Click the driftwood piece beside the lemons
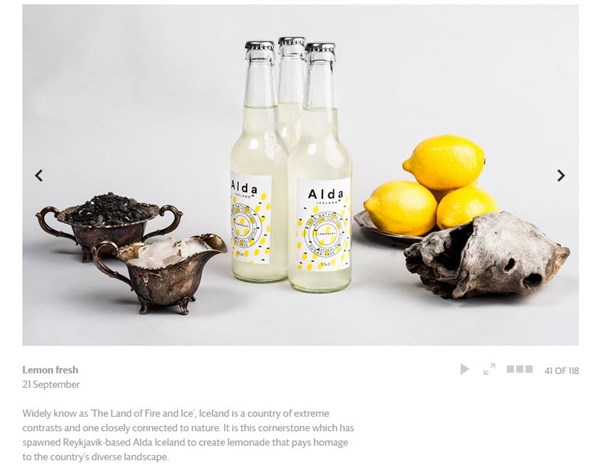 click(x=487, y=256)
